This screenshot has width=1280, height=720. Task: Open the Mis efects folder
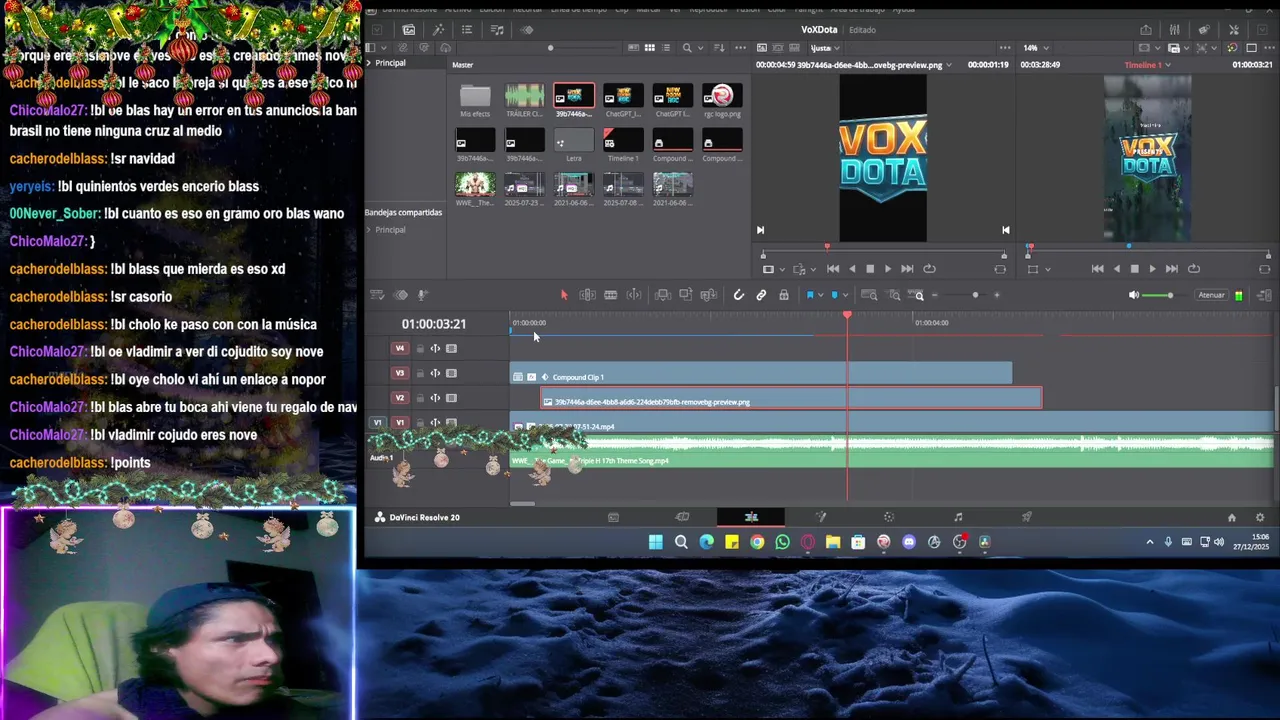475,96
